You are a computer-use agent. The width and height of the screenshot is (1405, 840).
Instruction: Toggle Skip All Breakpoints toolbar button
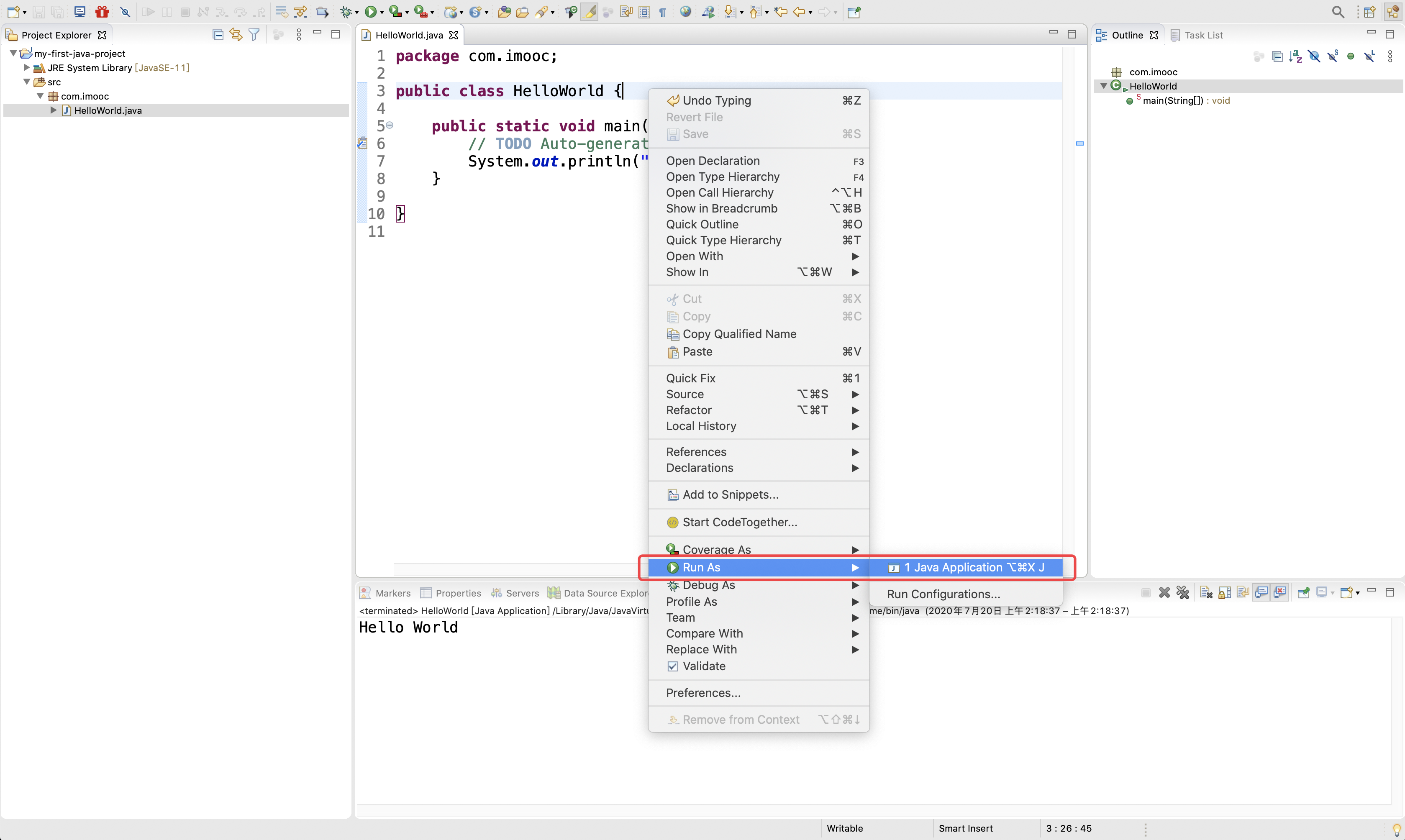tap(125, 11)
